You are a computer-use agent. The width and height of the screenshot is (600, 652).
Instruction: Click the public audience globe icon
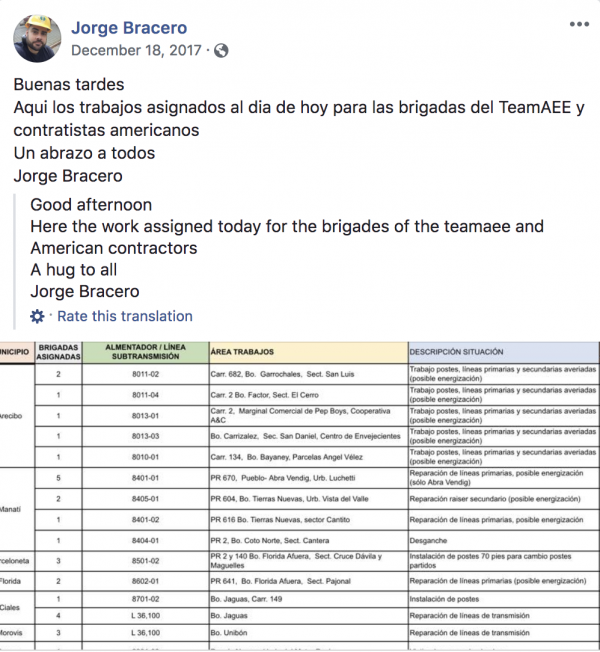(221, 50)
